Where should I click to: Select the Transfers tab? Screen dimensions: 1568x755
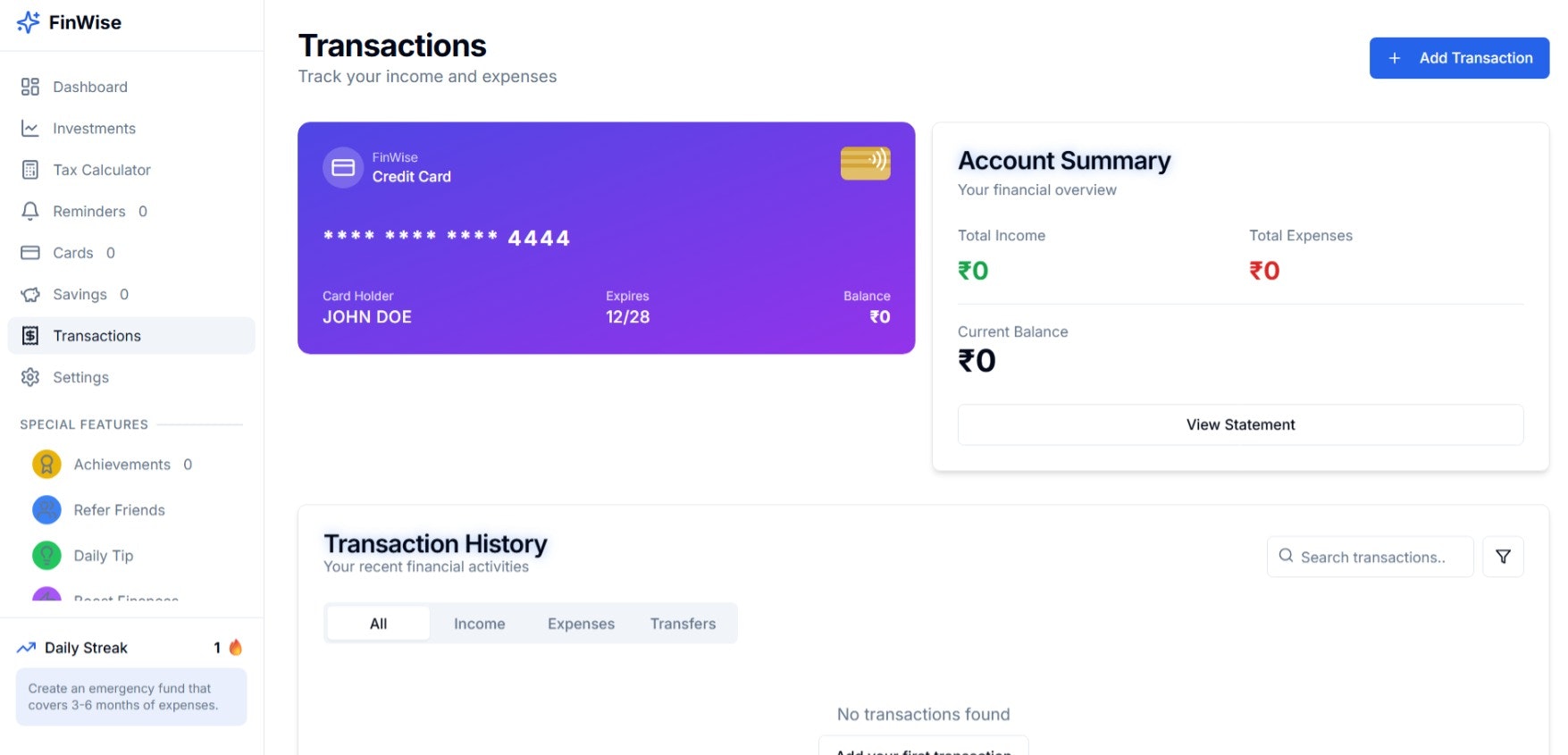pyautogui.click(x=683, y=624)
